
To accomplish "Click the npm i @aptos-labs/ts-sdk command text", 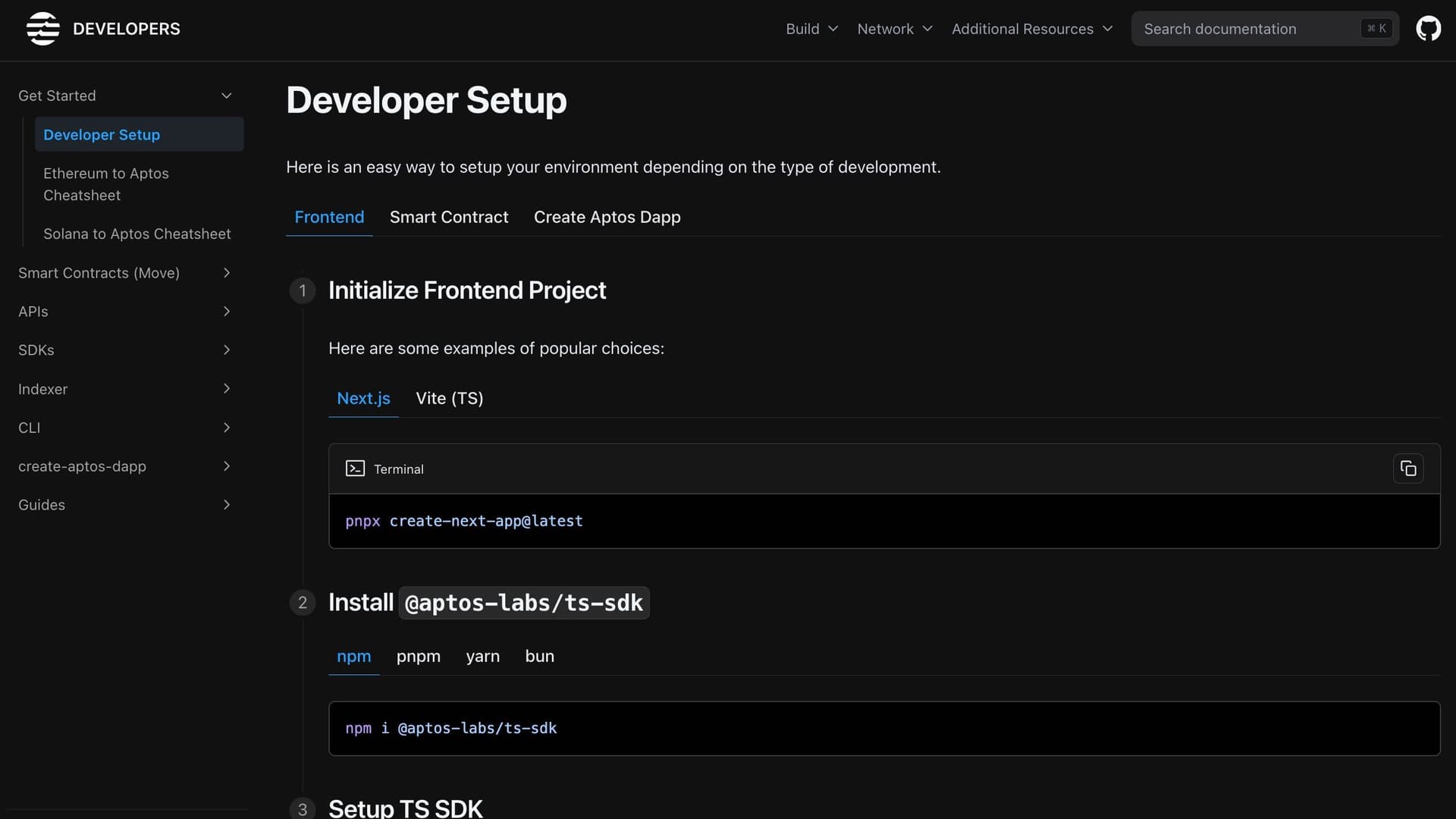I will (x=450, y=728).
